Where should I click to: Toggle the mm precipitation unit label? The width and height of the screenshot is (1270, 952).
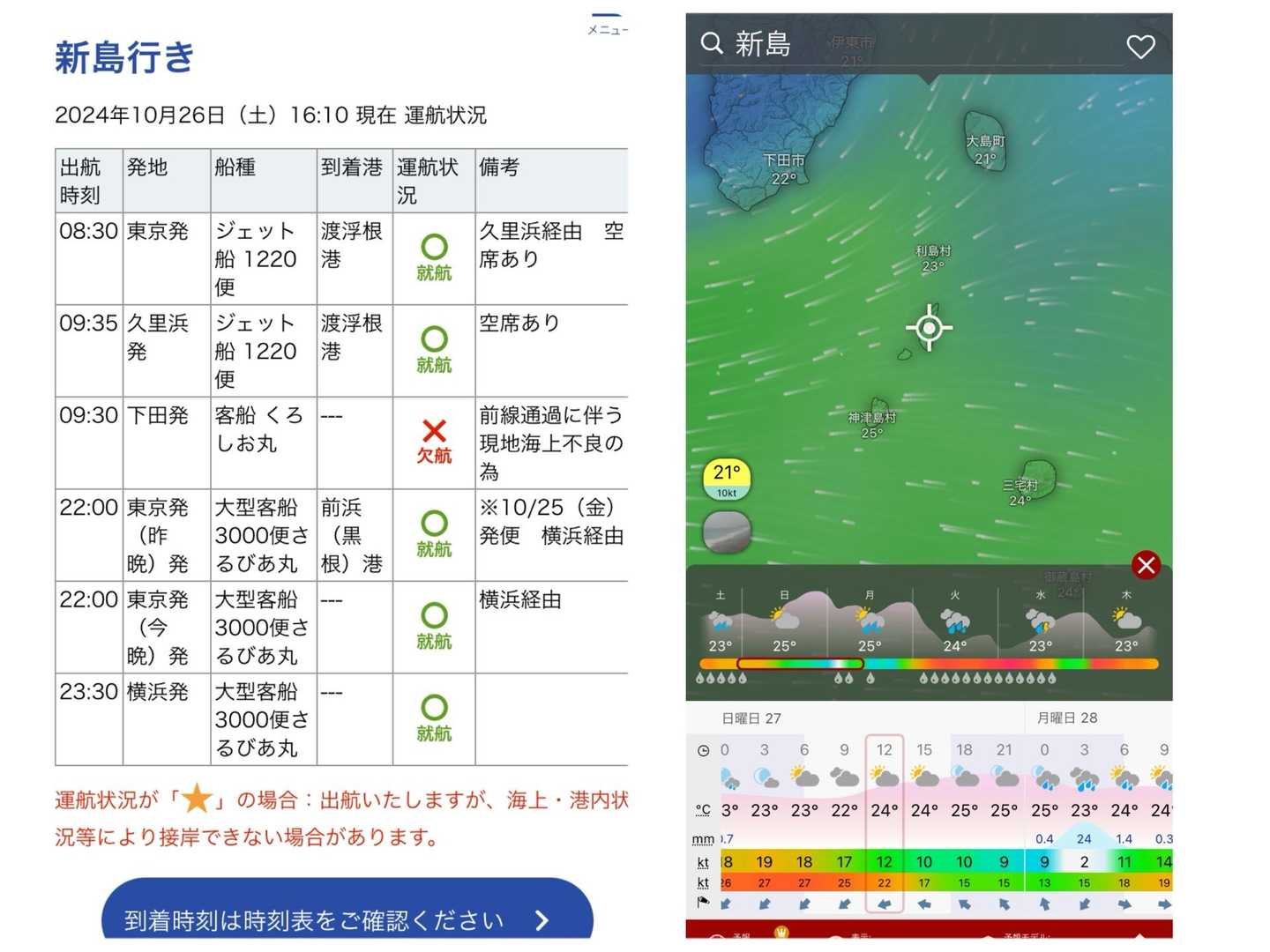[x=703, y=839]
